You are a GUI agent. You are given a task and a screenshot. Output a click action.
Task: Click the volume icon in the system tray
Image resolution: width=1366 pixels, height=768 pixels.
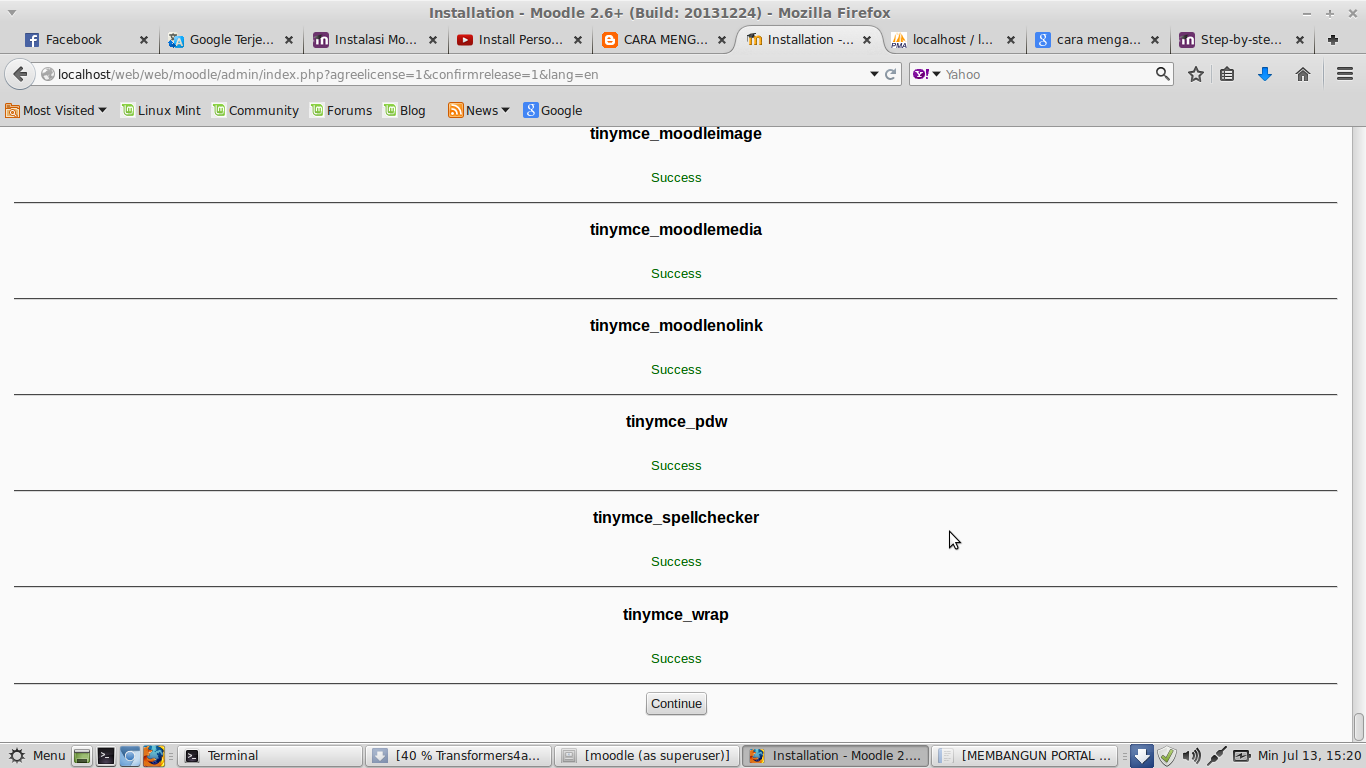click(1192, 755)
